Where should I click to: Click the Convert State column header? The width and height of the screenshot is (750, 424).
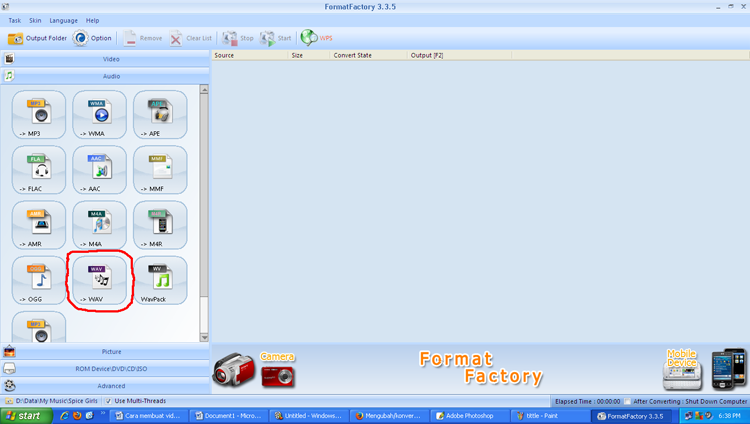(369, 56)
